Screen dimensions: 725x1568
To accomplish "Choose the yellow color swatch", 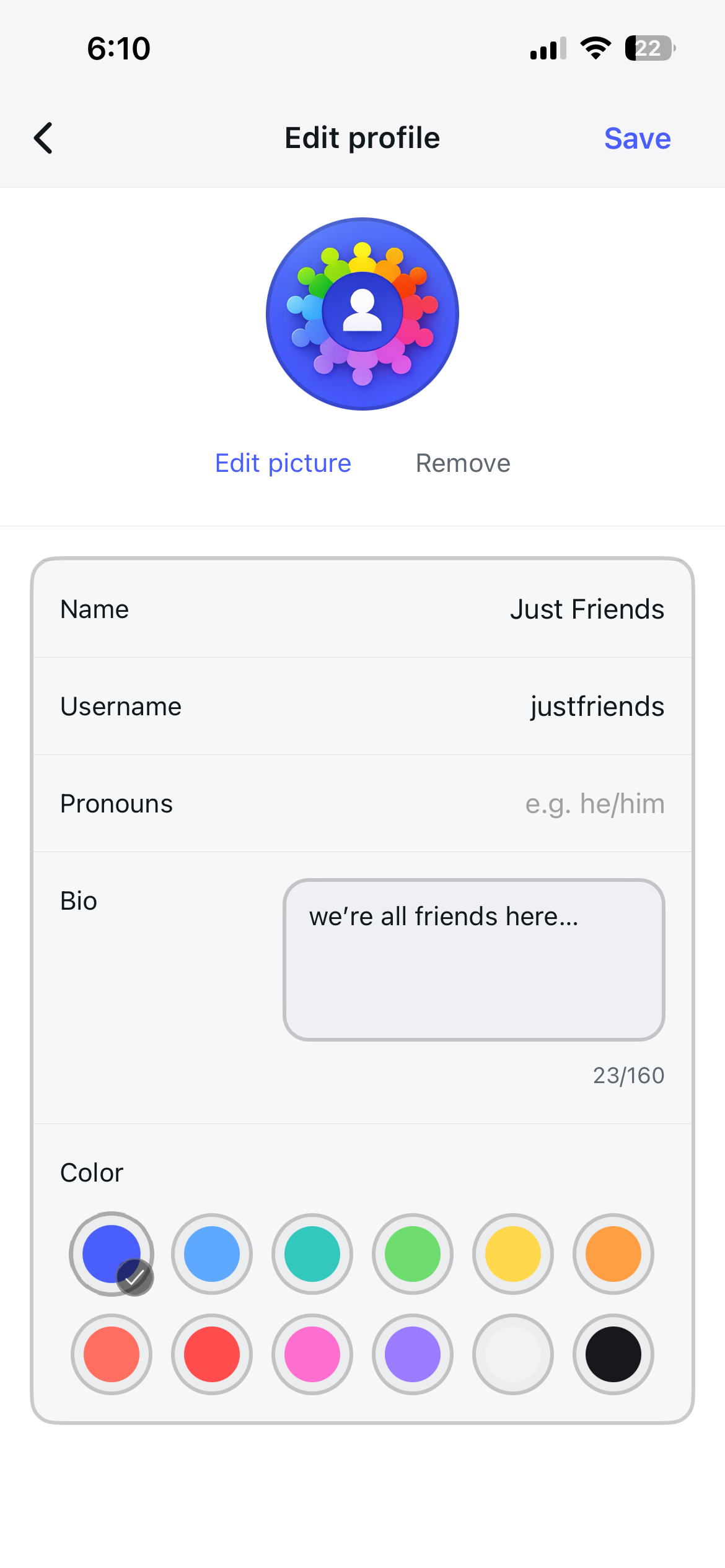I will (x=513, y=1254).
